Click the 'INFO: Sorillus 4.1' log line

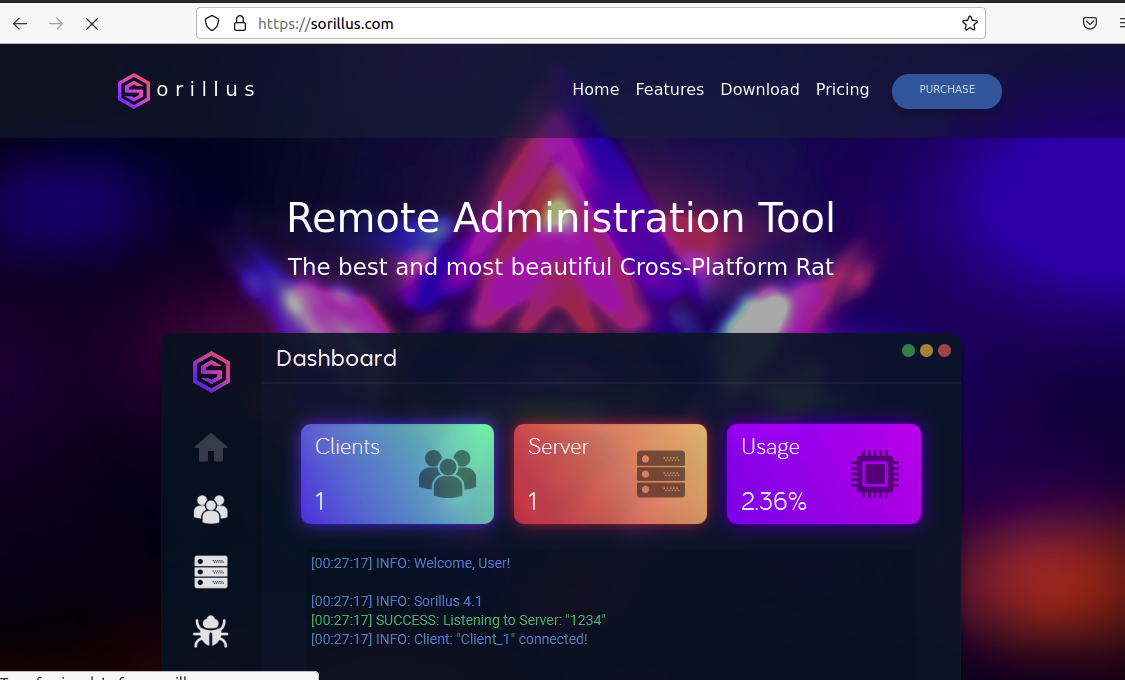click(x=396, y=601)
